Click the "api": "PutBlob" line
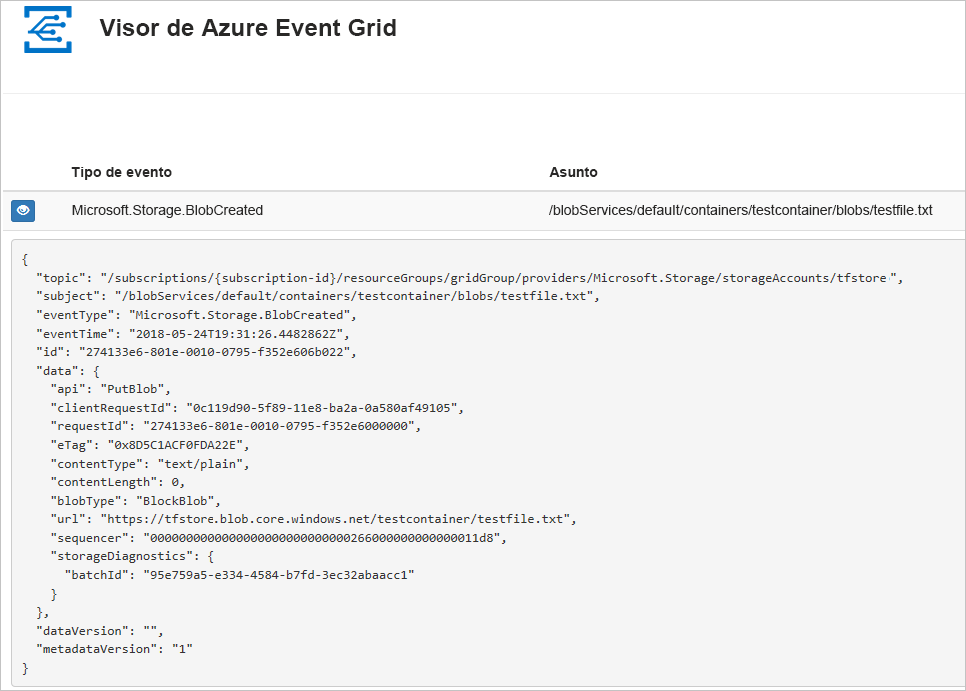 point(110,389)
